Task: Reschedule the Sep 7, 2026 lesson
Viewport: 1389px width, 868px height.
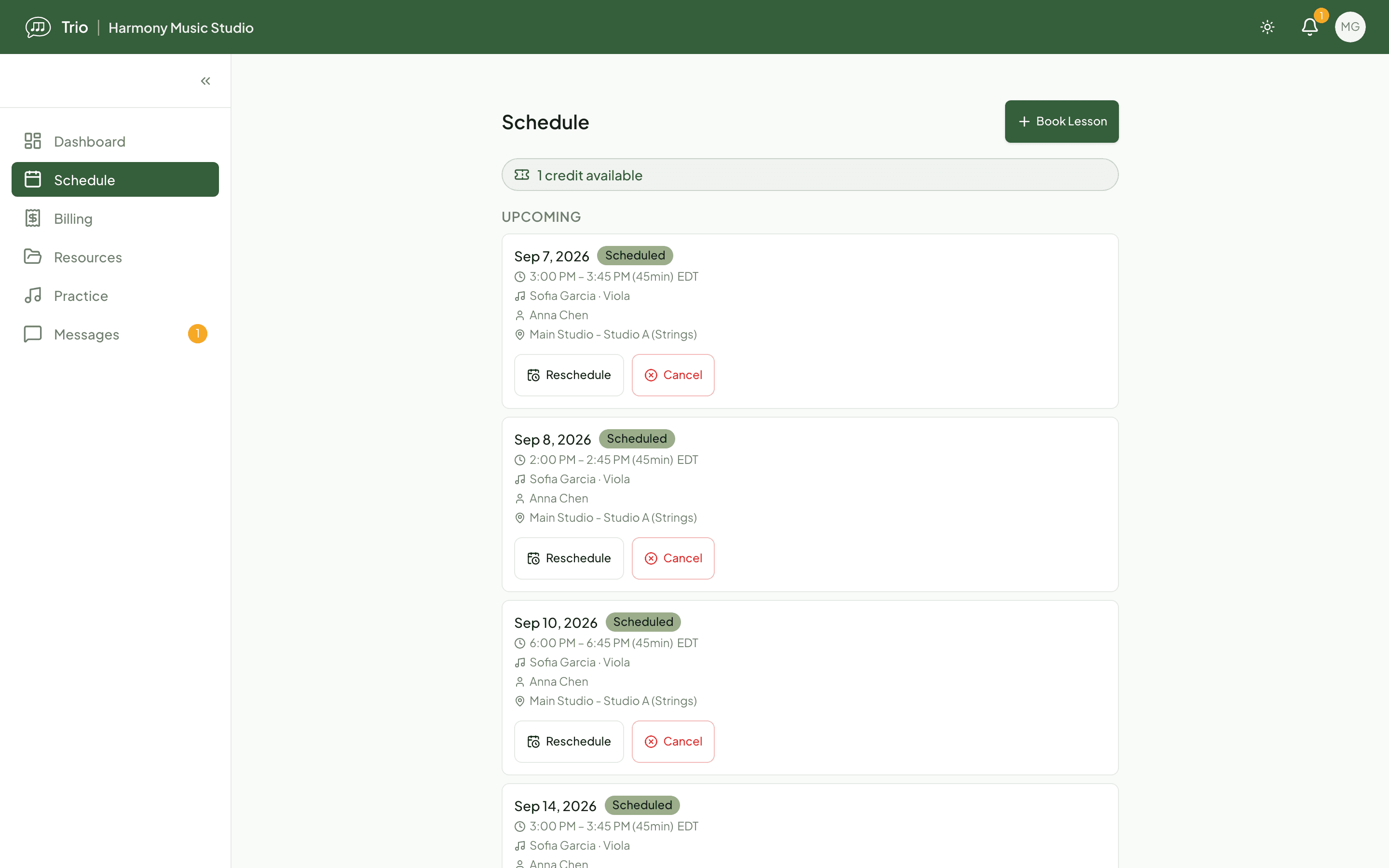Action: pos(569,375)
